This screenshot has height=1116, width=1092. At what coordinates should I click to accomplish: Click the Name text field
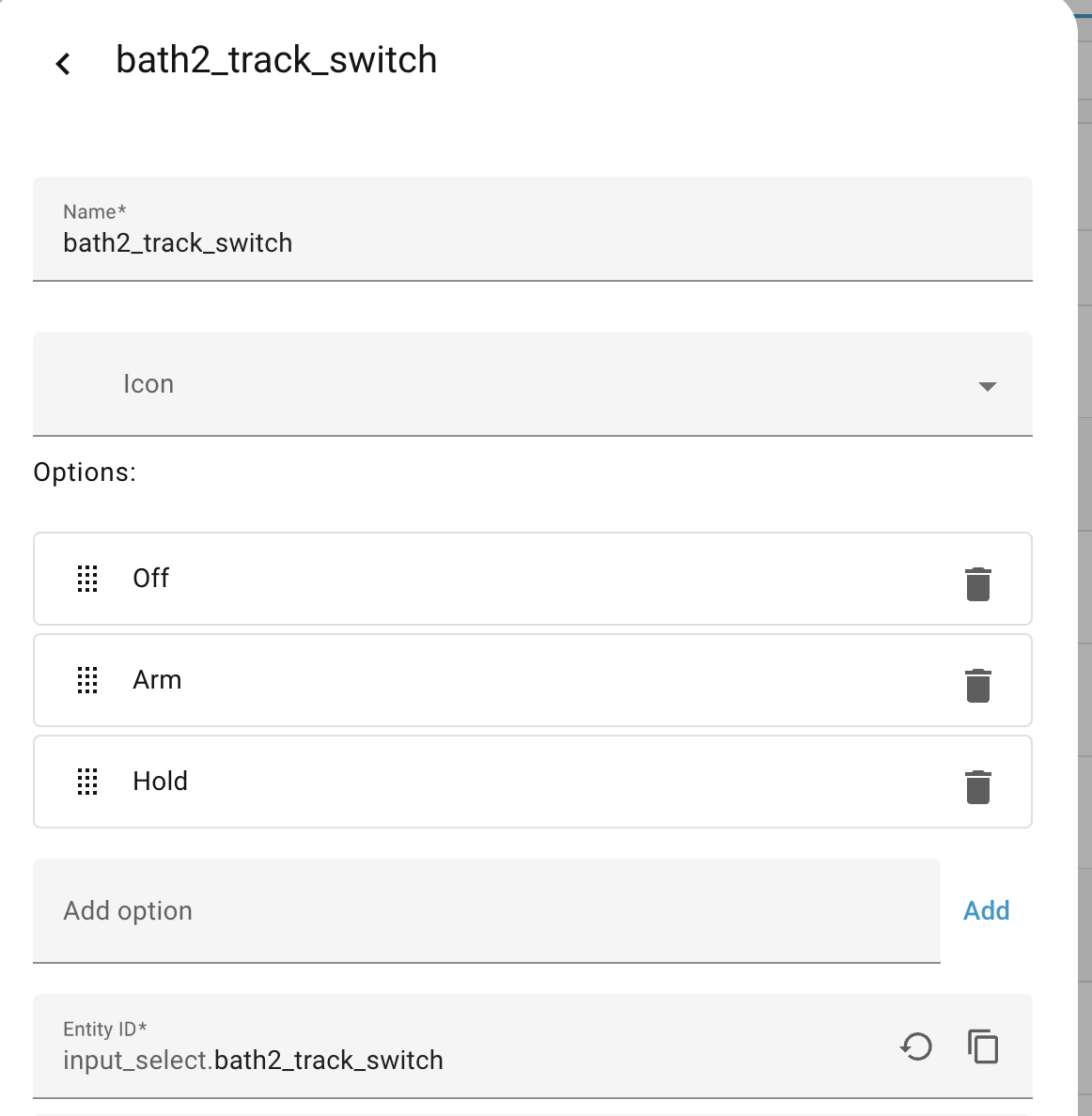click(532, 242)
